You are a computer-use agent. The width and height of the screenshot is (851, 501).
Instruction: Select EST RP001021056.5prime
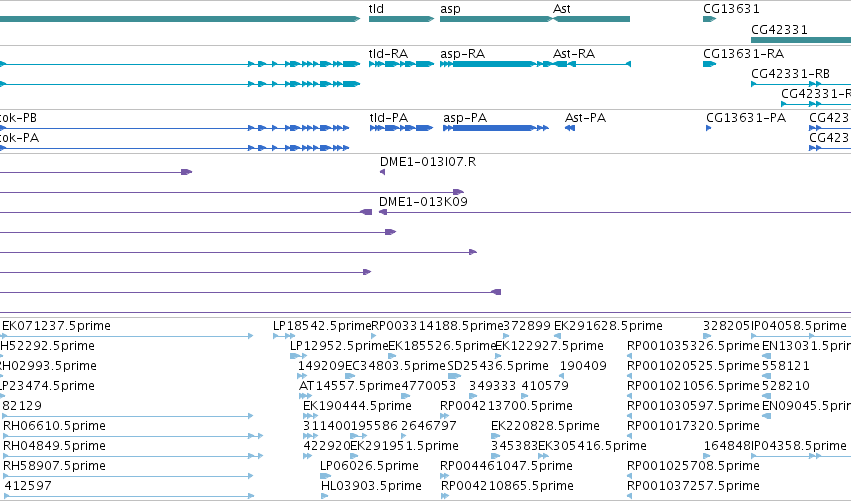pyautogui.click(x=693, y=386)
